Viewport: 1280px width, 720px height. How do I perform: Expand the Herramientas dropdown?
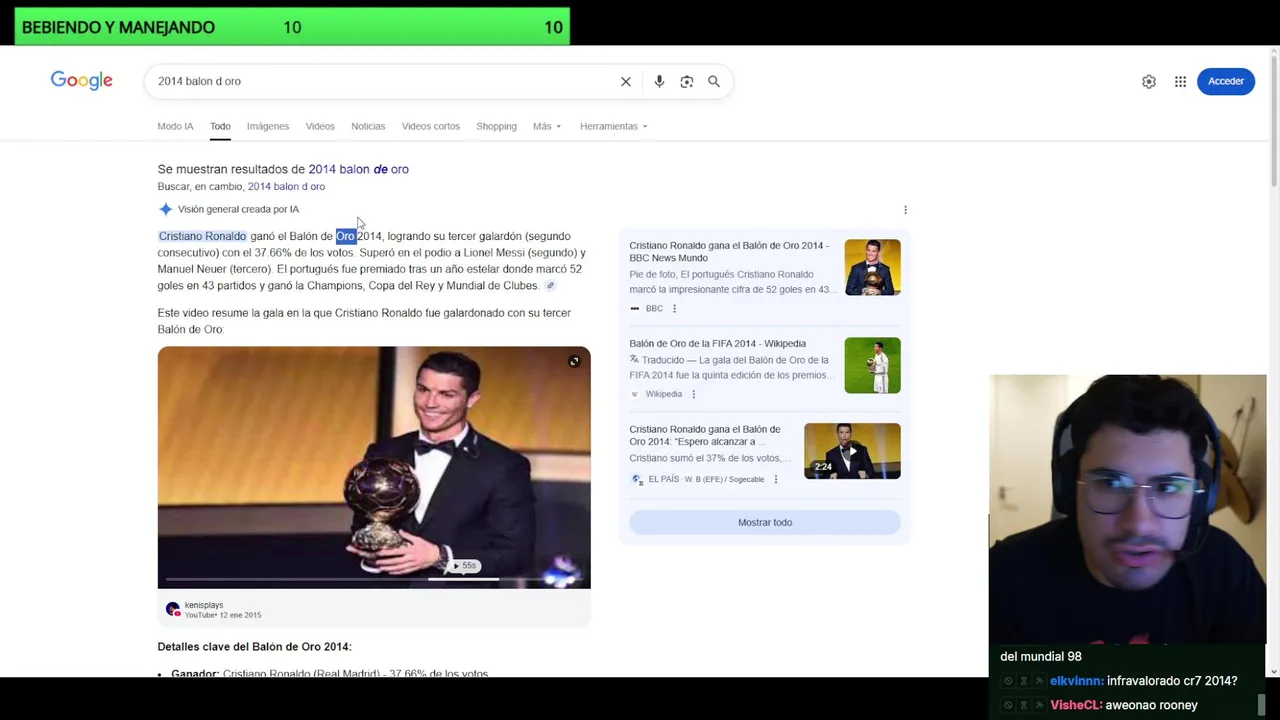(613, 126)
